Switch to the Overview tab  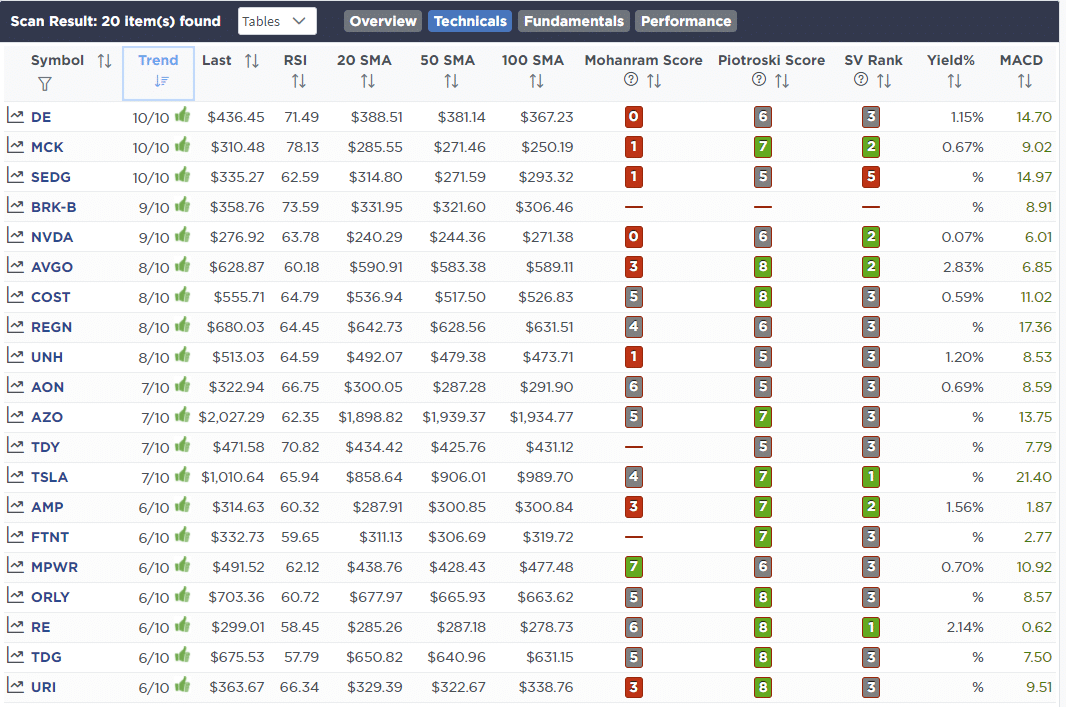(x=383, y=21)
